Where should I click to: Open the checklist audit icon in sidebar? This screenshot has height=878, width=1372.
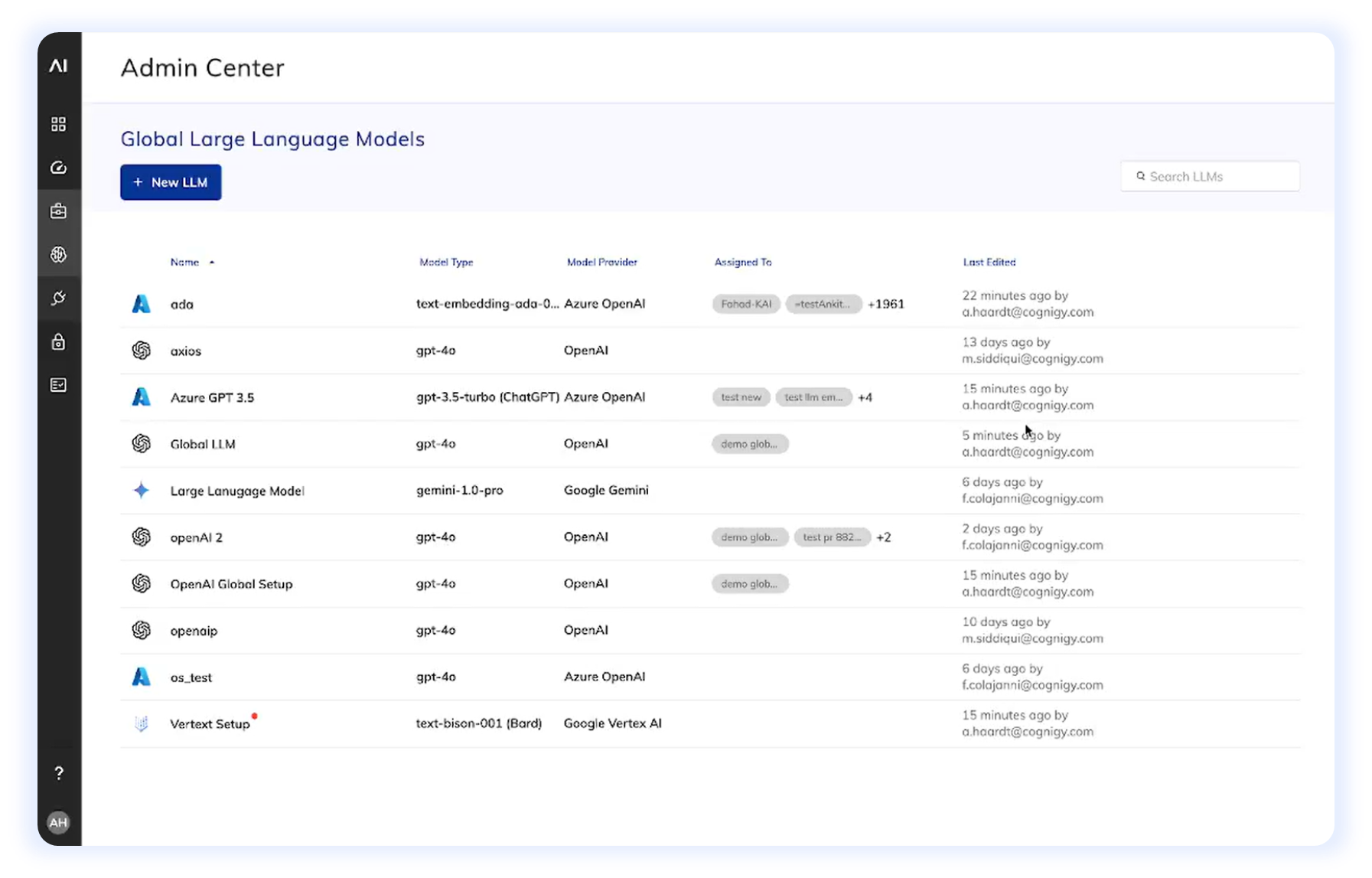tap(58, 385)
